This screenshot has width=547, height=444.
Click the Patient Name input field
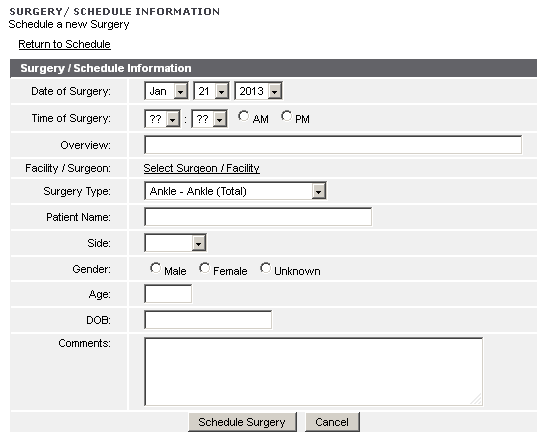tap(258, 217)
